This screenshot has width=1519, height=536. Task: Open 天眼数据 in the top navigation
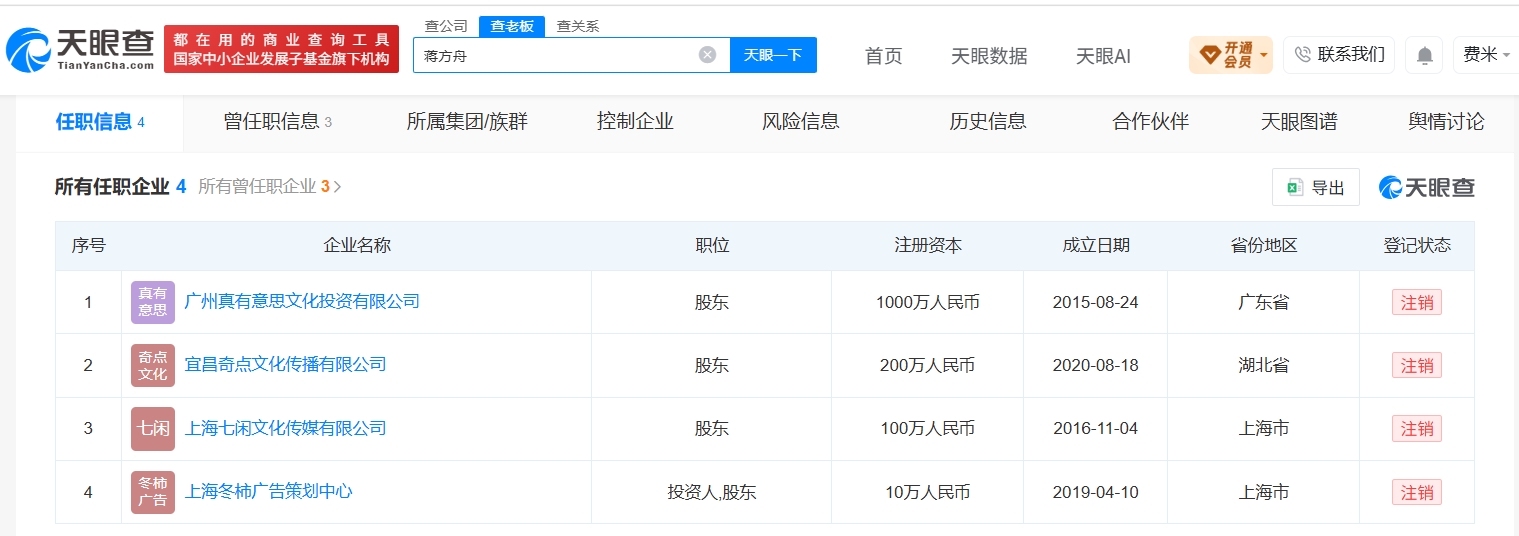point(989,56)
